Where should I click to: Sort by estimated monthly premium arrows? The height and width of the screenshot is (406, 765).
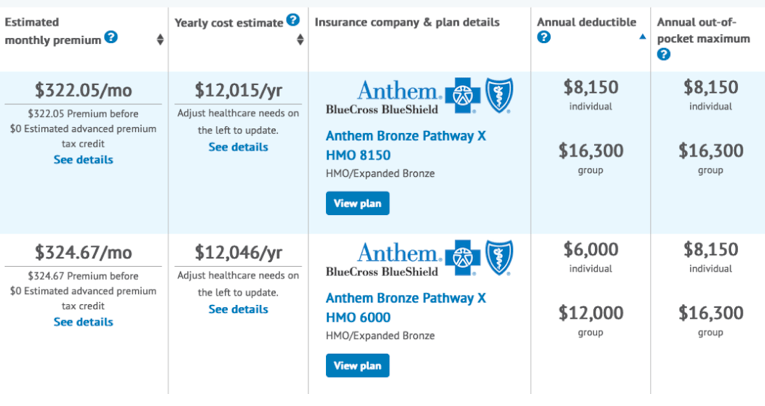[x=160, y=40]
